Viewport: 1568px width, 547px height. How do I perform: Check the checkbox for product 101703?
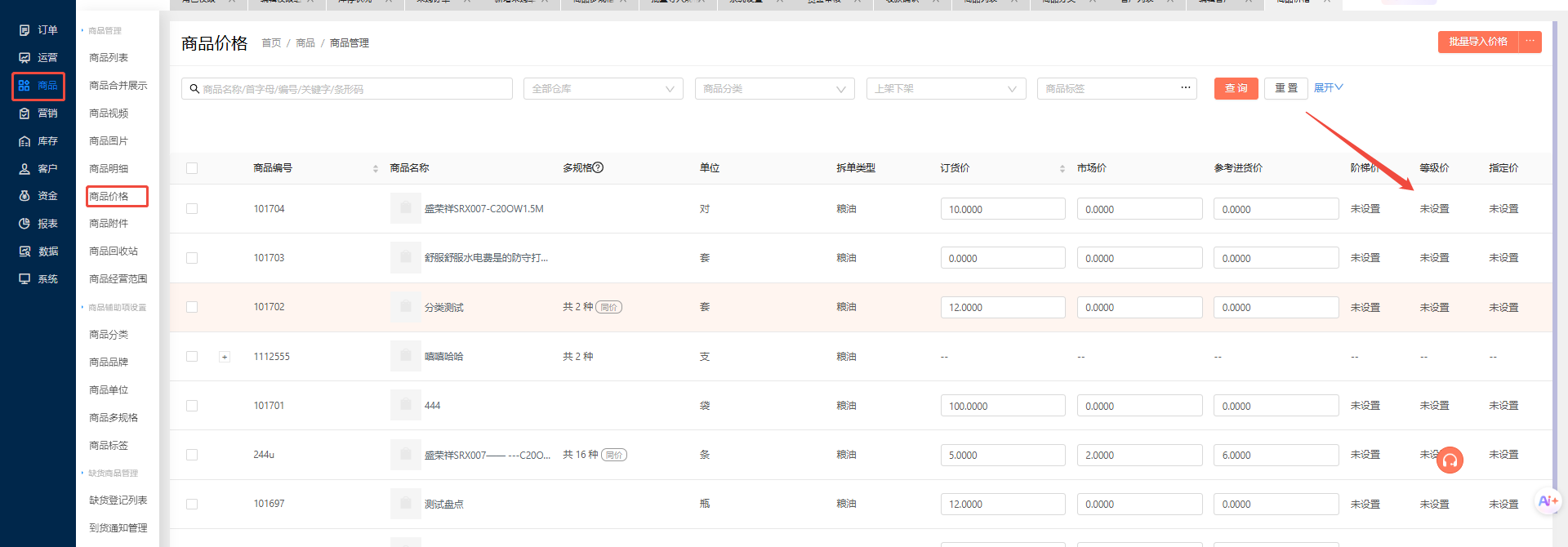coord(192,258)
